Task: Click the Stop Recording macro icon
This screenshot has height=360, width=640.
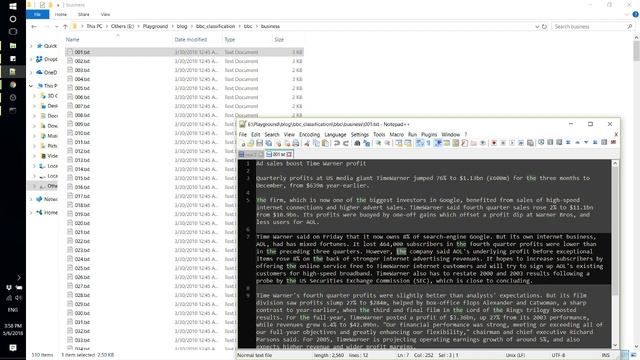Action: [x=503, y=143]
